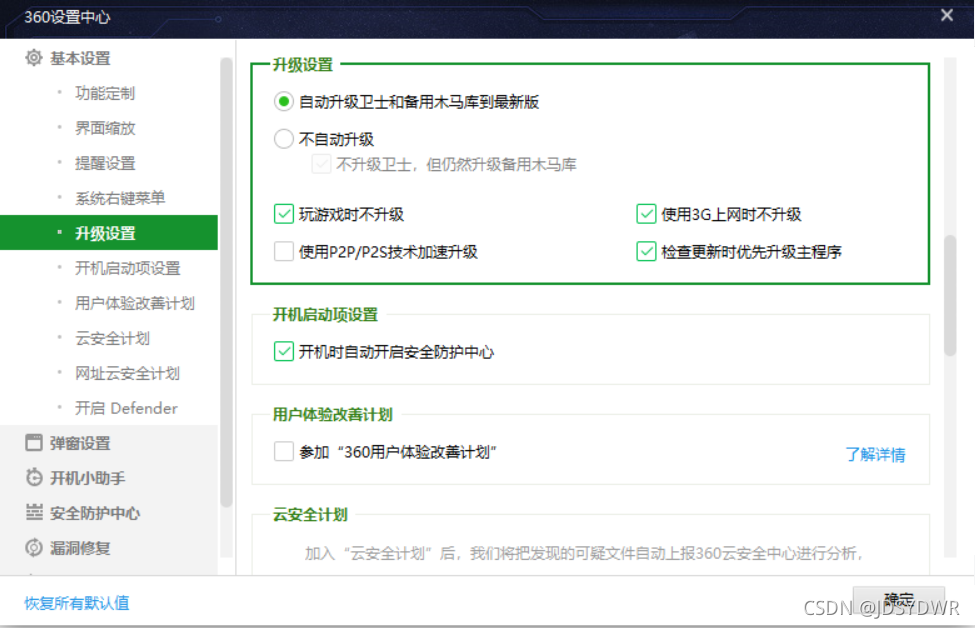The image size is (975, 628).
Task: Click the gear icon beside 基本设置
Action: (x=34, y=58)
